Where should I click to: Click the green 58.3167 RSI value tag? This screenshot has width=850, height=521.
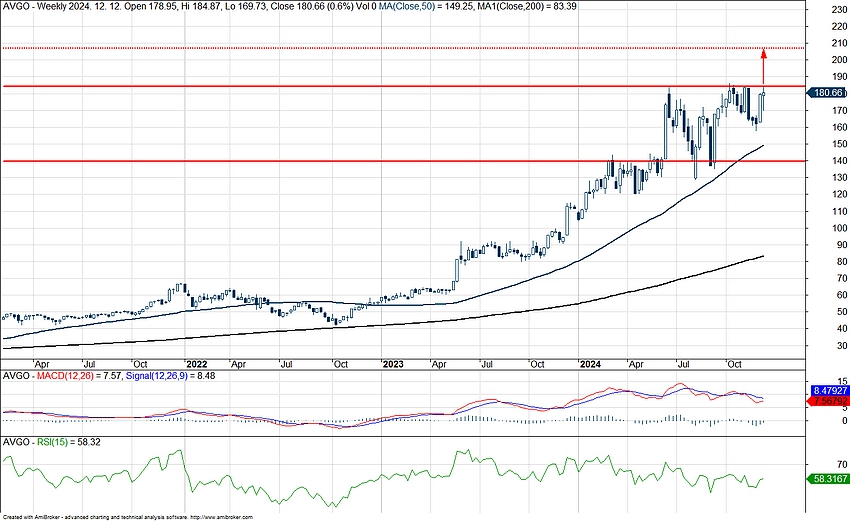click(x=828, y=479)
